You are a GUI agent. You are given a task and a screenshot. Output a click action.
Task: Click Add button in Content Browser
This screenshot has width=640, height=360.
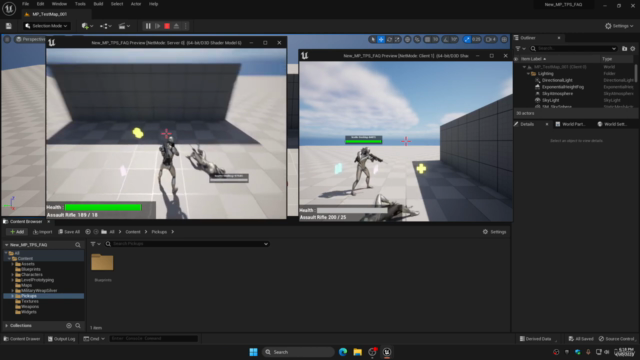click(x=17, y=232)
